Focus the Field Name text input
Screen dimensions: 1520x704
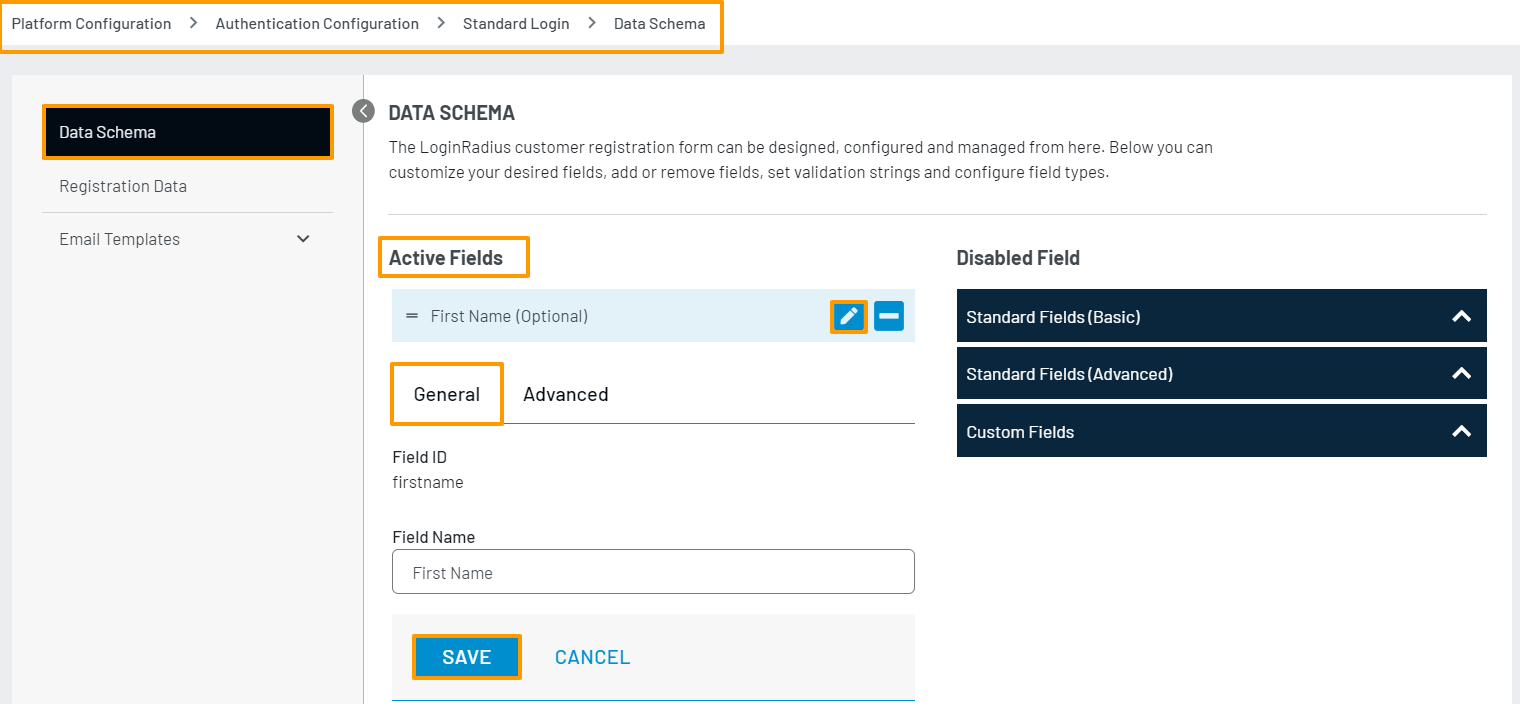(x=653, y=573)
